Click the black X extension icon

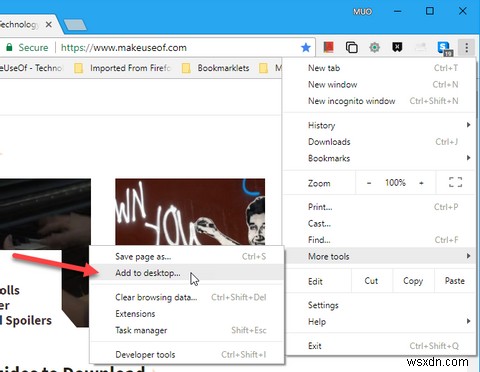397,48
